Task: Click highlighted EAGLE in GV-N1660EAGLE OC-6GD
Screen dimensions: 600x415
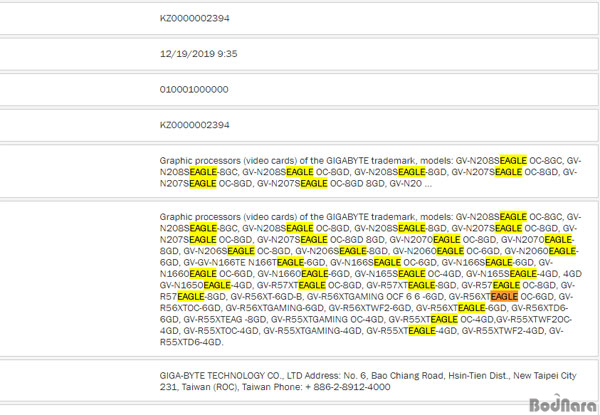Action: coord(203,274)
